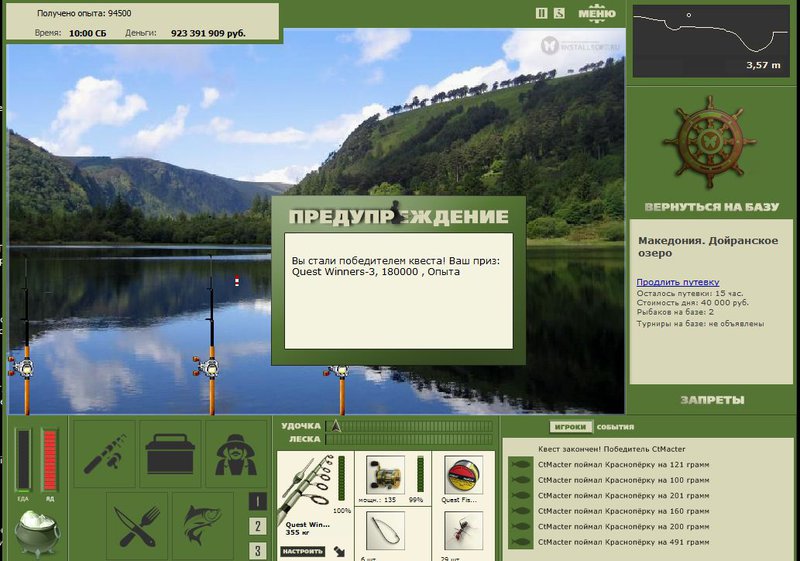800x561 pixels.
Task: Click the УДОЧКА tension indicator bar
Action: 410,426
